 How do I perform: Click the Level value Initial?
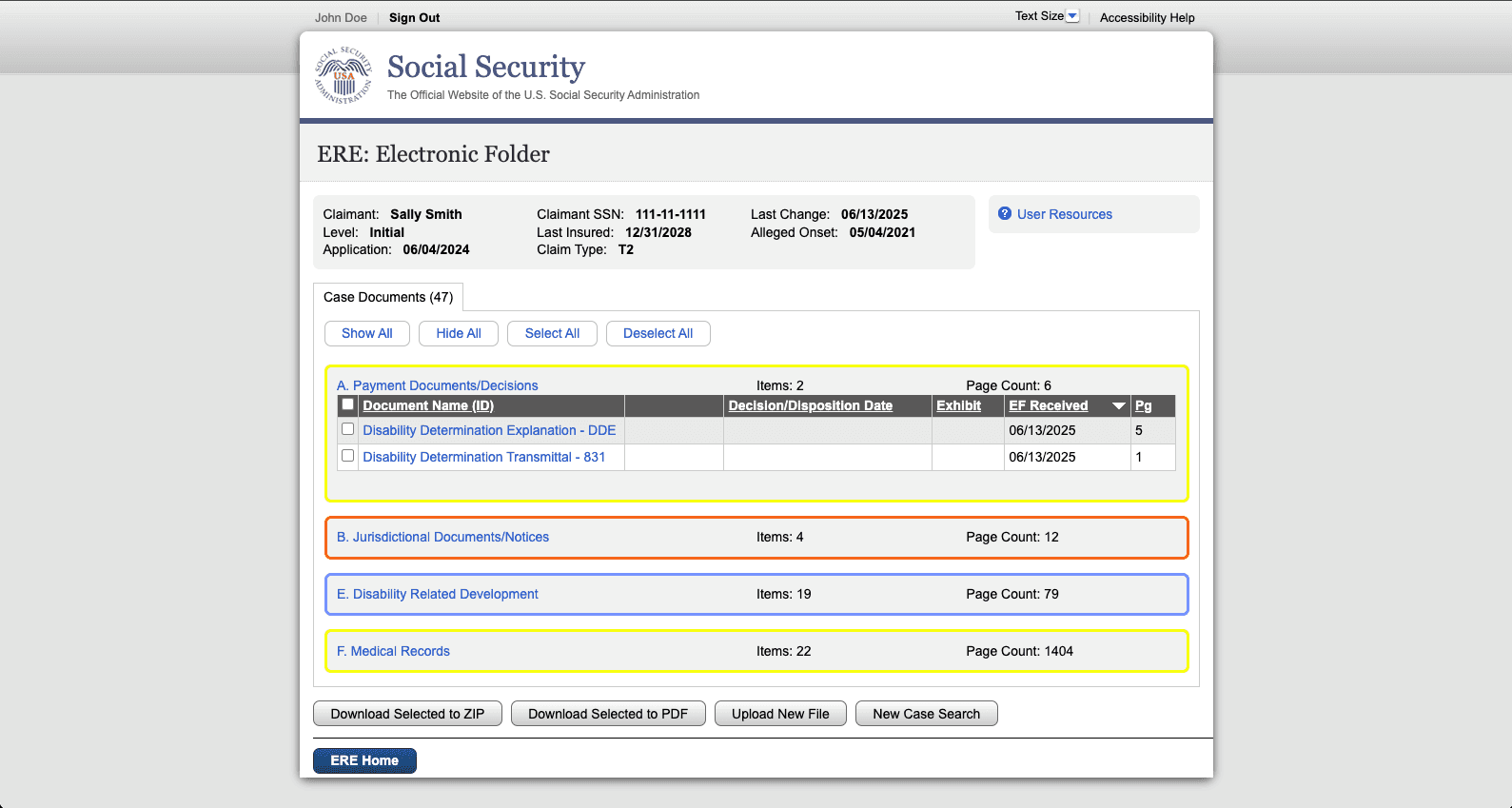pyautogui.click(x=387, y=232)
